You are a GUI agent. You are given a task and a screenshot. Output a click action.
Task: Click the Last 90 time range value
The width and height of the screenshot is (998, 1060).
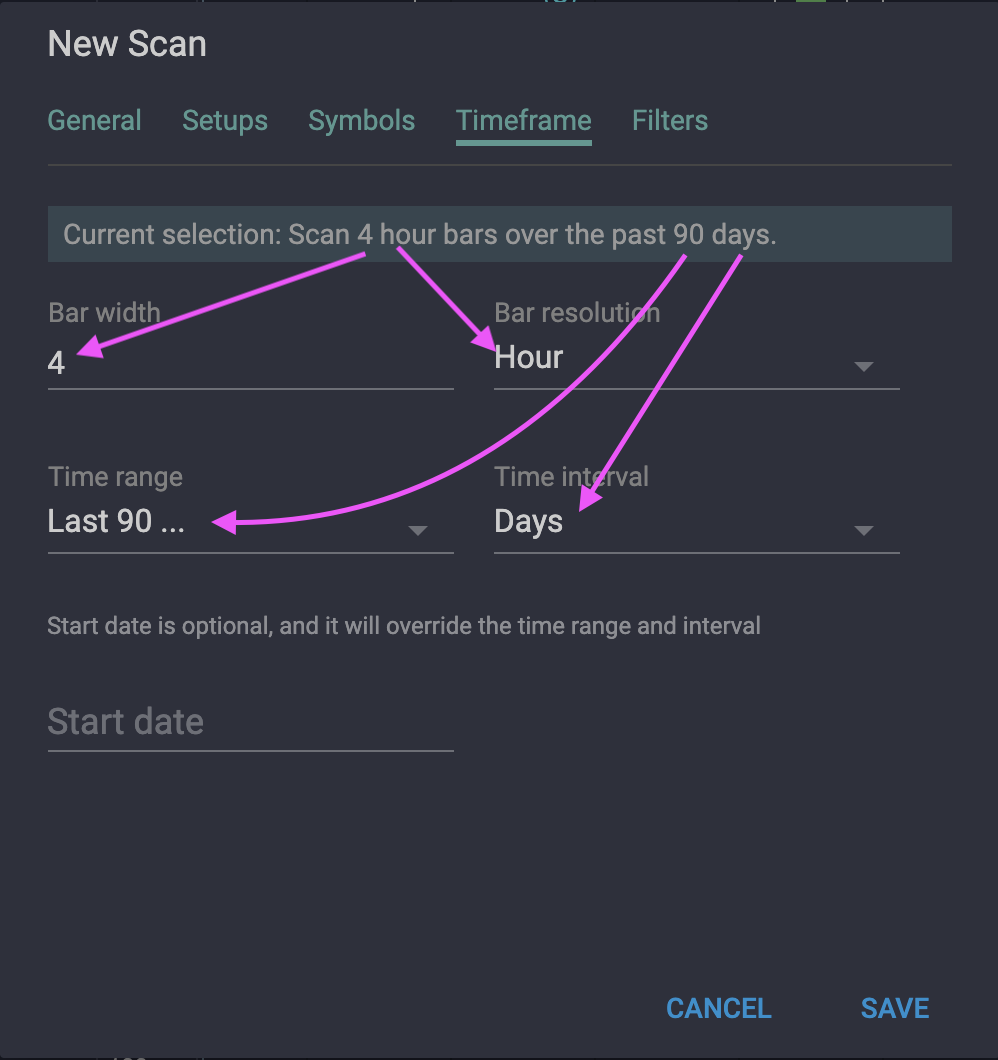(x=116, y=521)
